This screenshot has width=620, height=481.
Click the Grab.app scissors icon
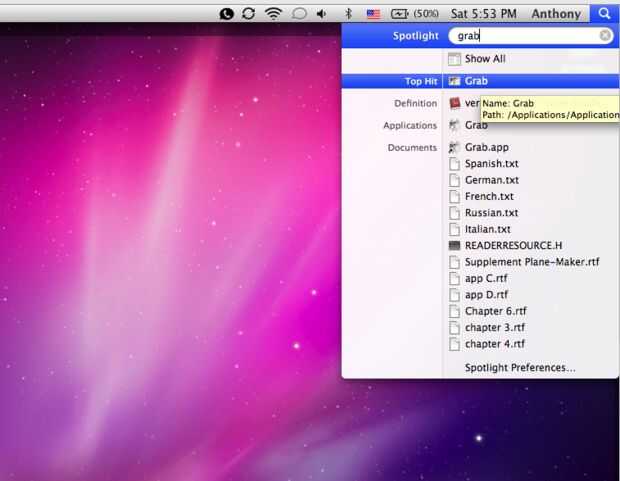pyautogui.click(x=454, y=148)
